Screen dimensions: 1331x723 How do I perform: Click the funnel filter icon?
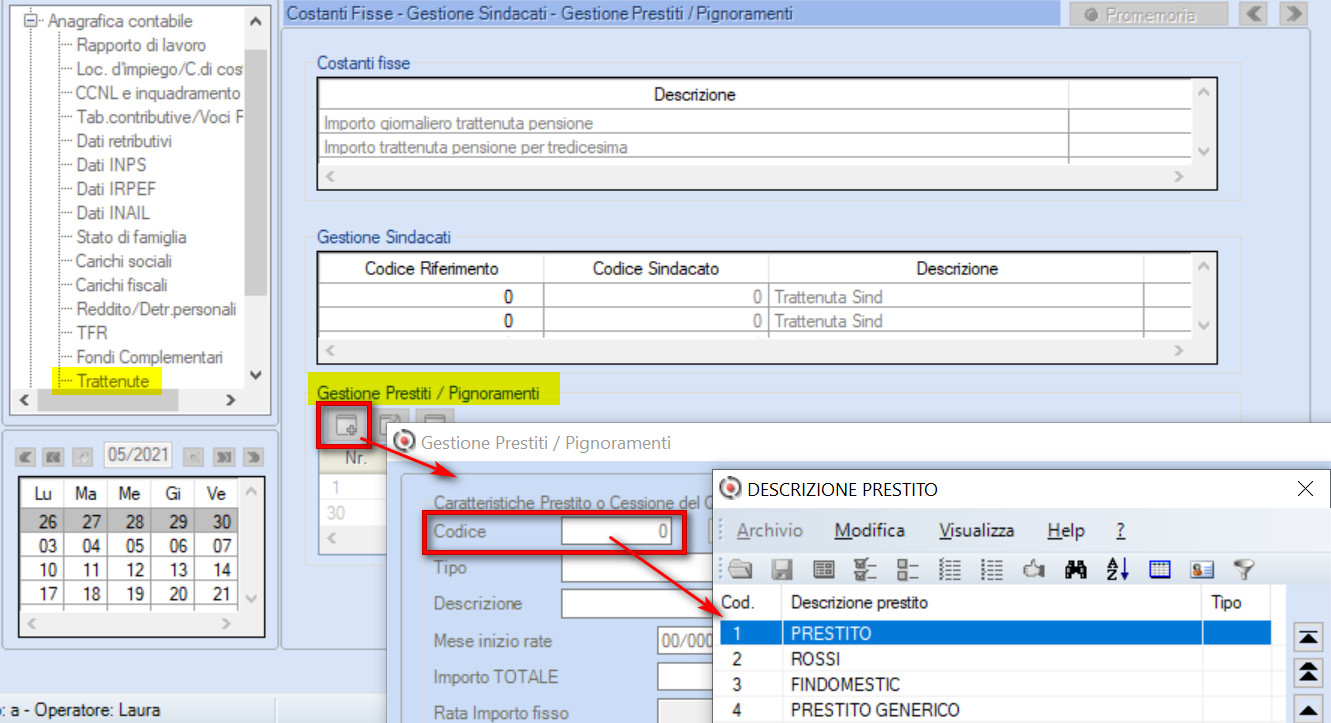tap(1244, 570)
